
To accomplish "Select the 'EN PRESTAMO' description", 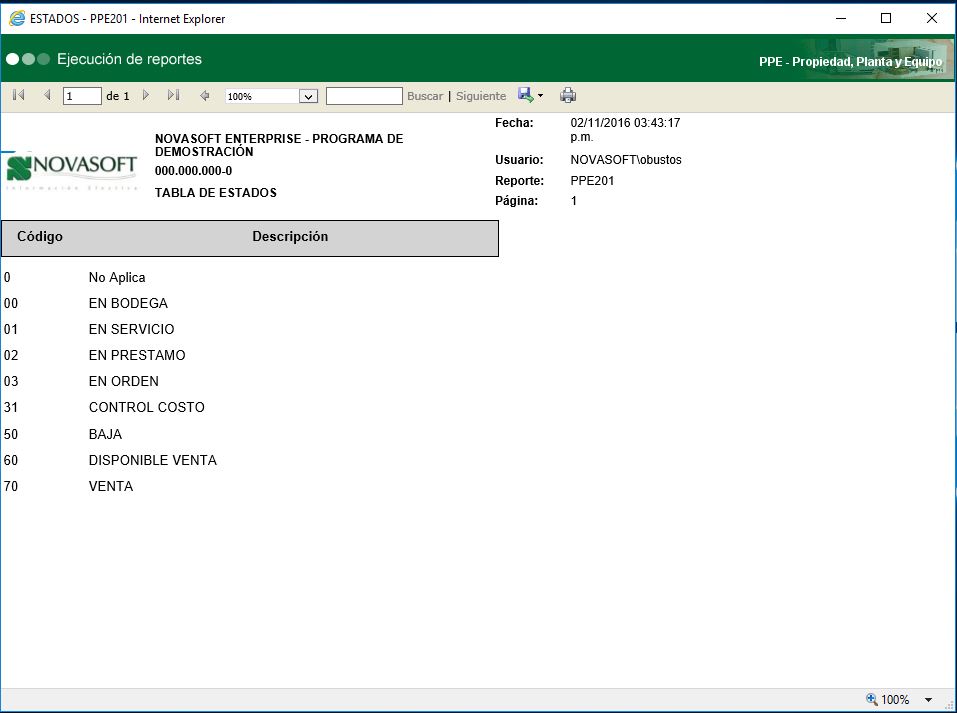I will 137,355.
